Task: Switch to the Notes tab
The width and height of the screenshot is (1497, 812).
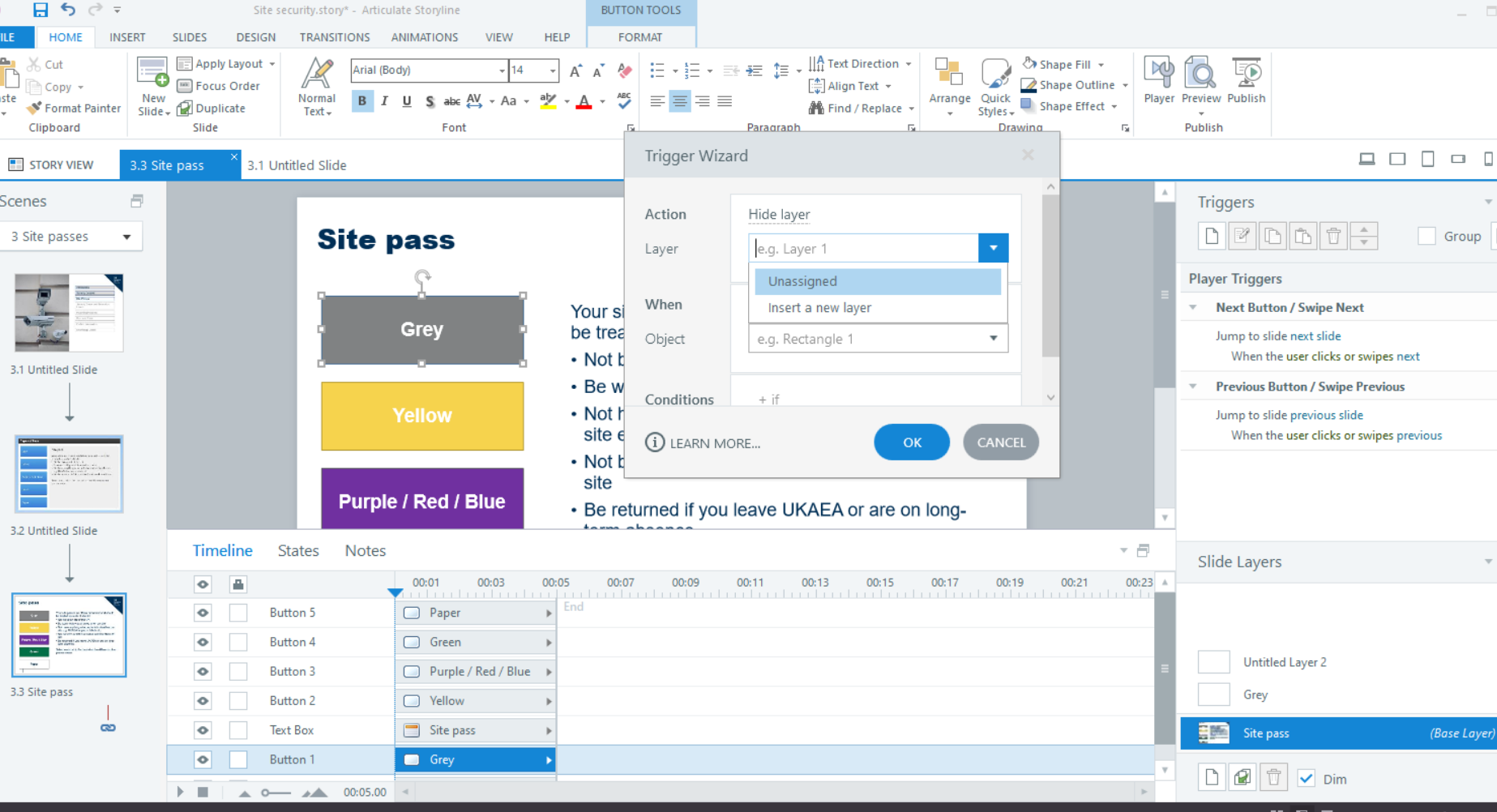Action: click(366, 551)
